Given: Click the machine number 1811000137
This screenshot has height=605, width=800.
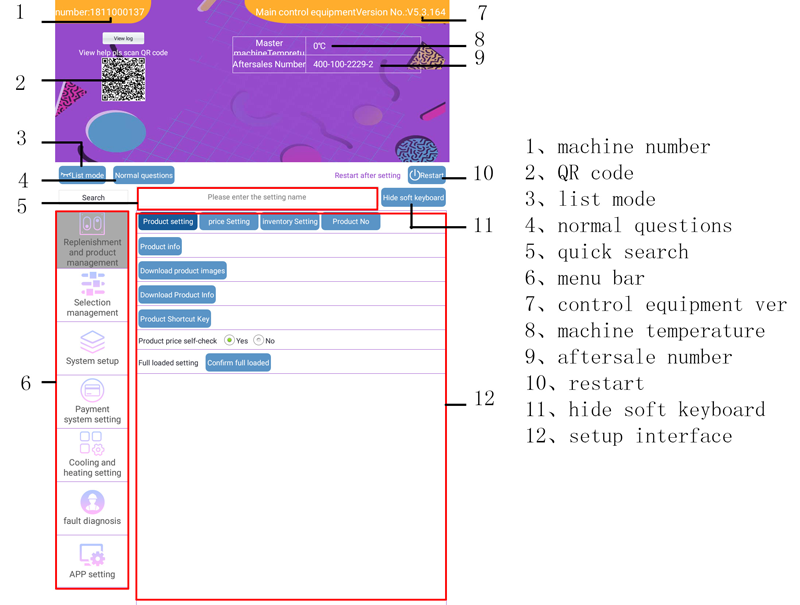Looking at the screenshot, I should pyautogui.click(x=117, y=12).
